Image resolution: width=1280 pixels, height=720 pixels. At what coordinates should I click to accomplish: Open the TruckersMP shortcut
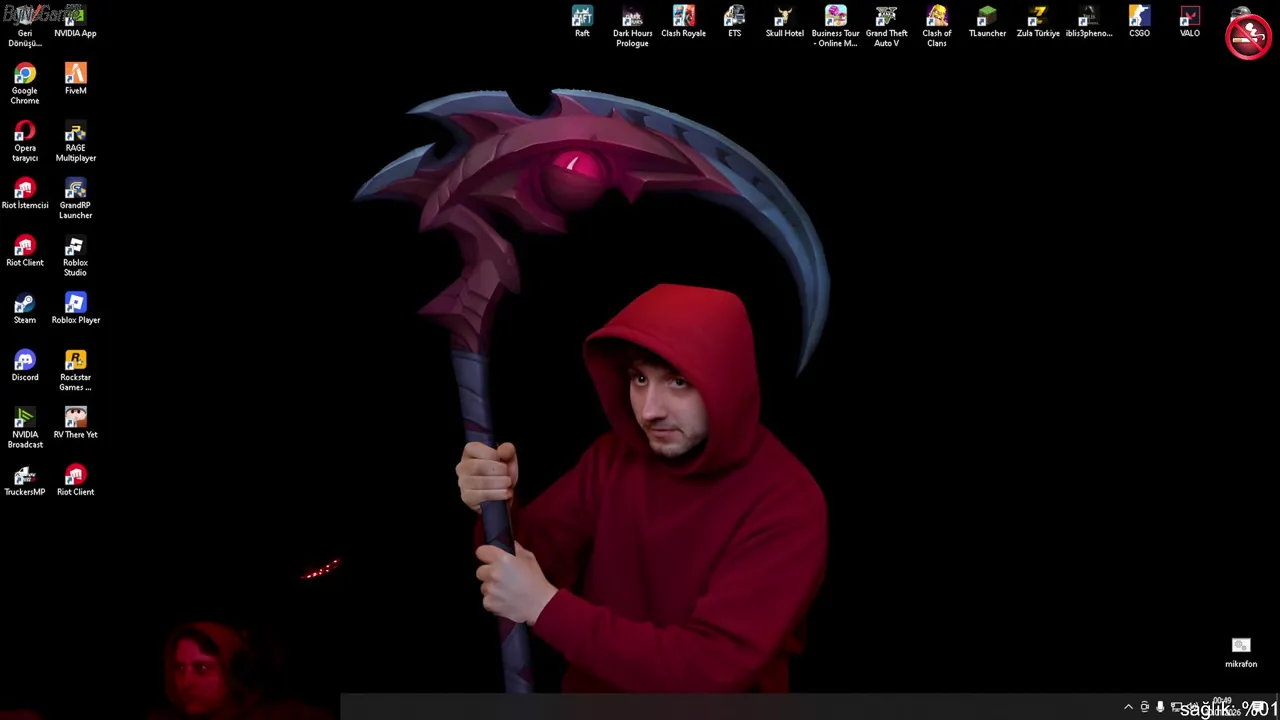coord(25,480)
